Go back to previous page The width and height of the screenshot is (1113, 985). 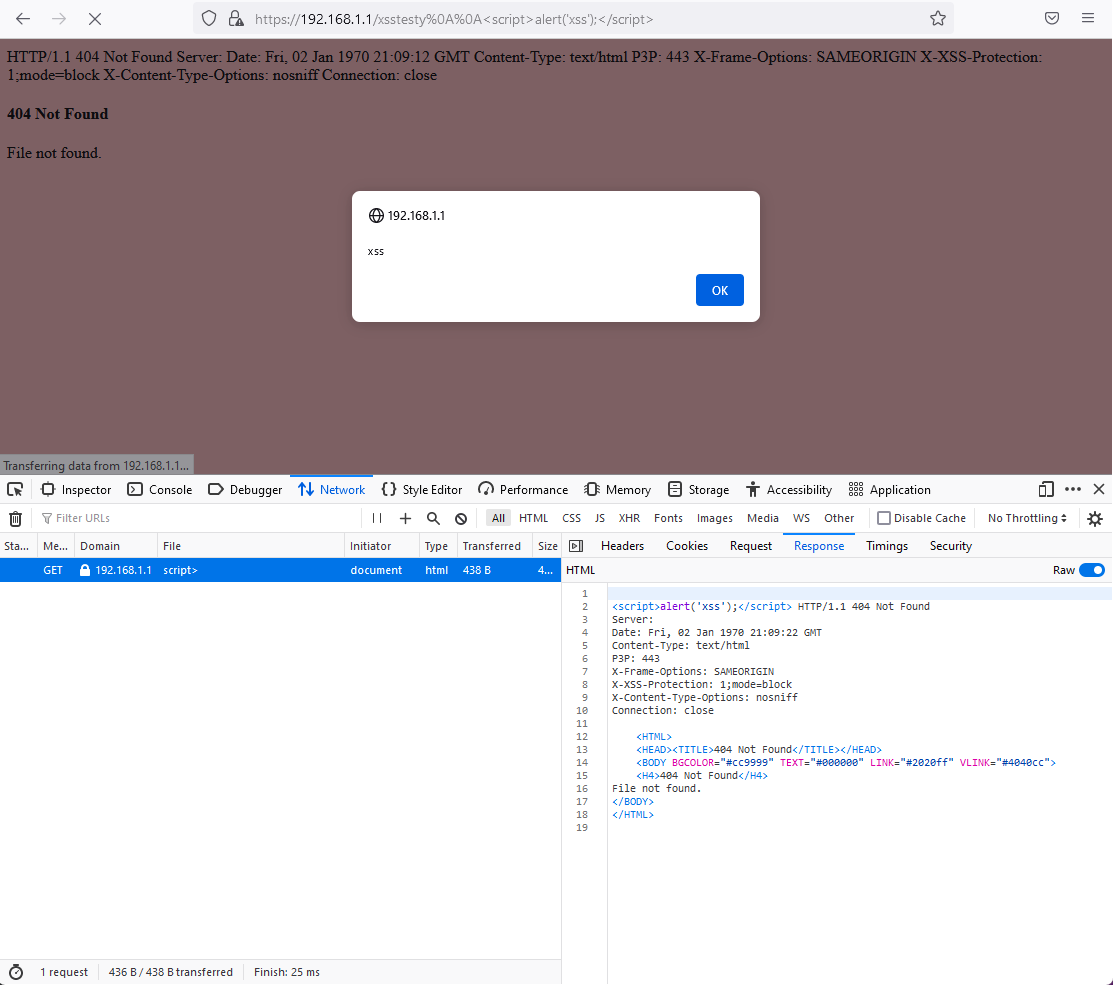pos(23,19)
